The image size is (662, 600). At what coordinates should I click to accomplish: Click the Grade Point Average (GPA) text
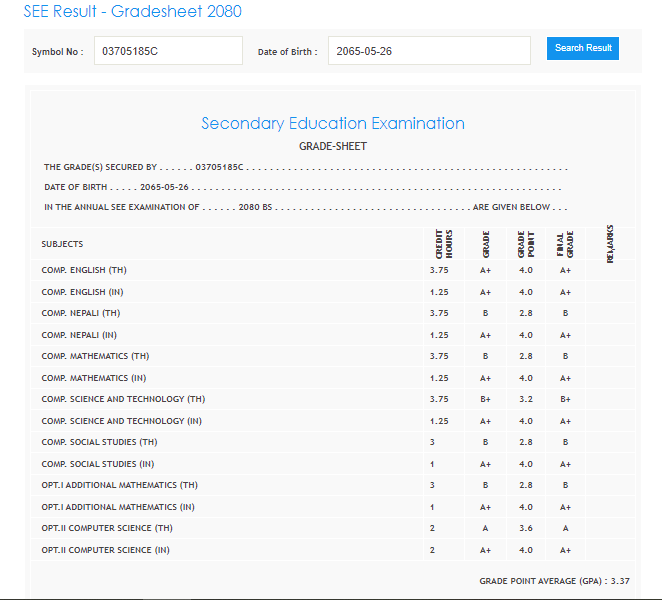[555, 580]
